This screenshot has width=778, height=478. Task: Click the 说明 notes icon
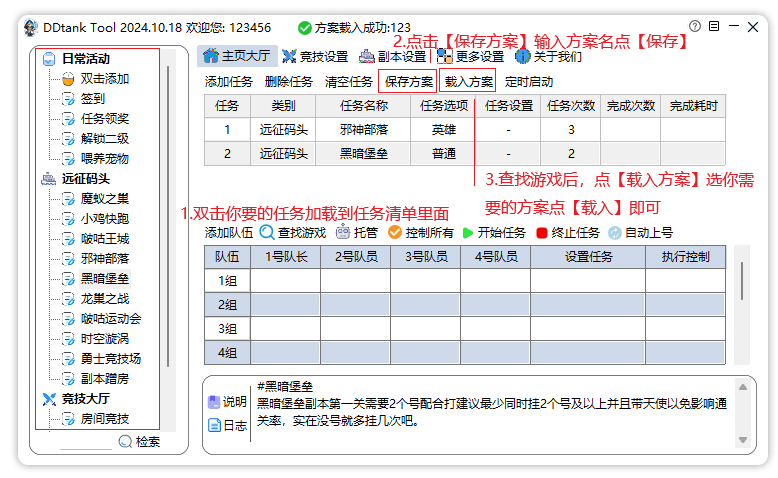[x=214, y=402]
